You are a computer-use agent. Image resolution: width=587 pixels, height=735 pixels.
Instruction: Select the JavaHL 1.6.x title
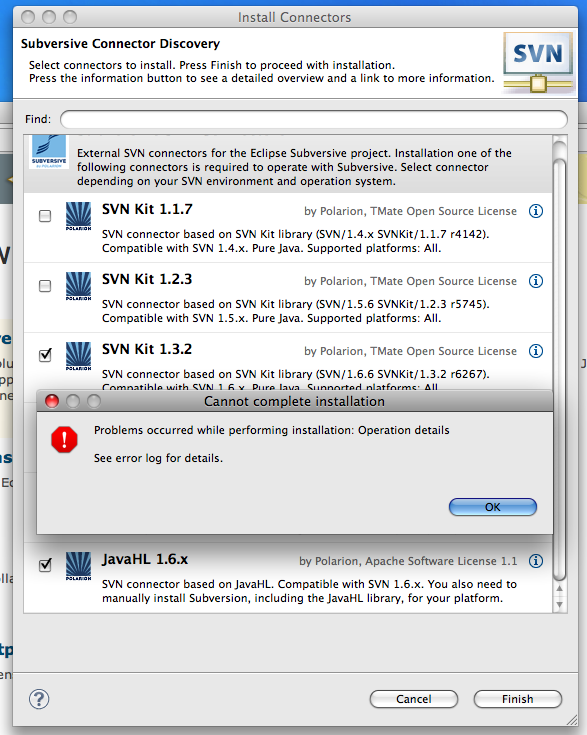pos(145,559)
